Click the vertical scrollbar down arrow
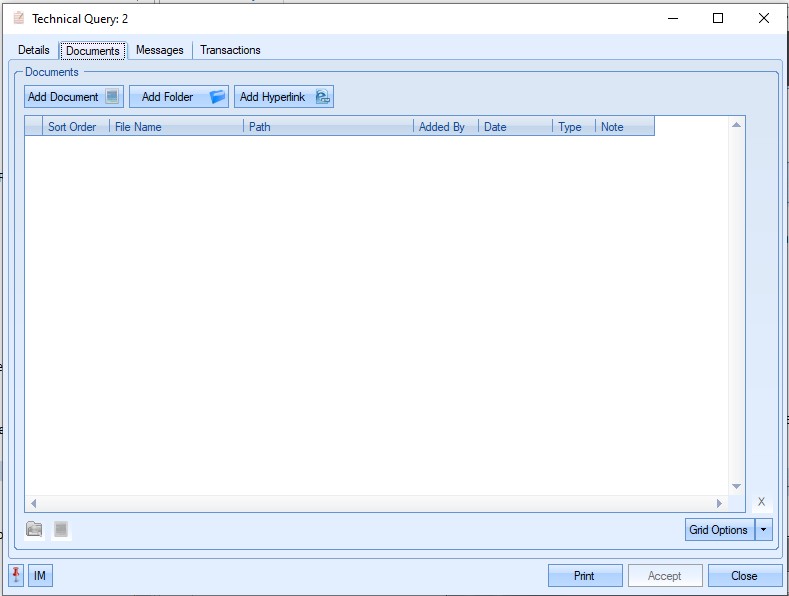This screenshot has height=596, width=789. [x=736, y=486]
